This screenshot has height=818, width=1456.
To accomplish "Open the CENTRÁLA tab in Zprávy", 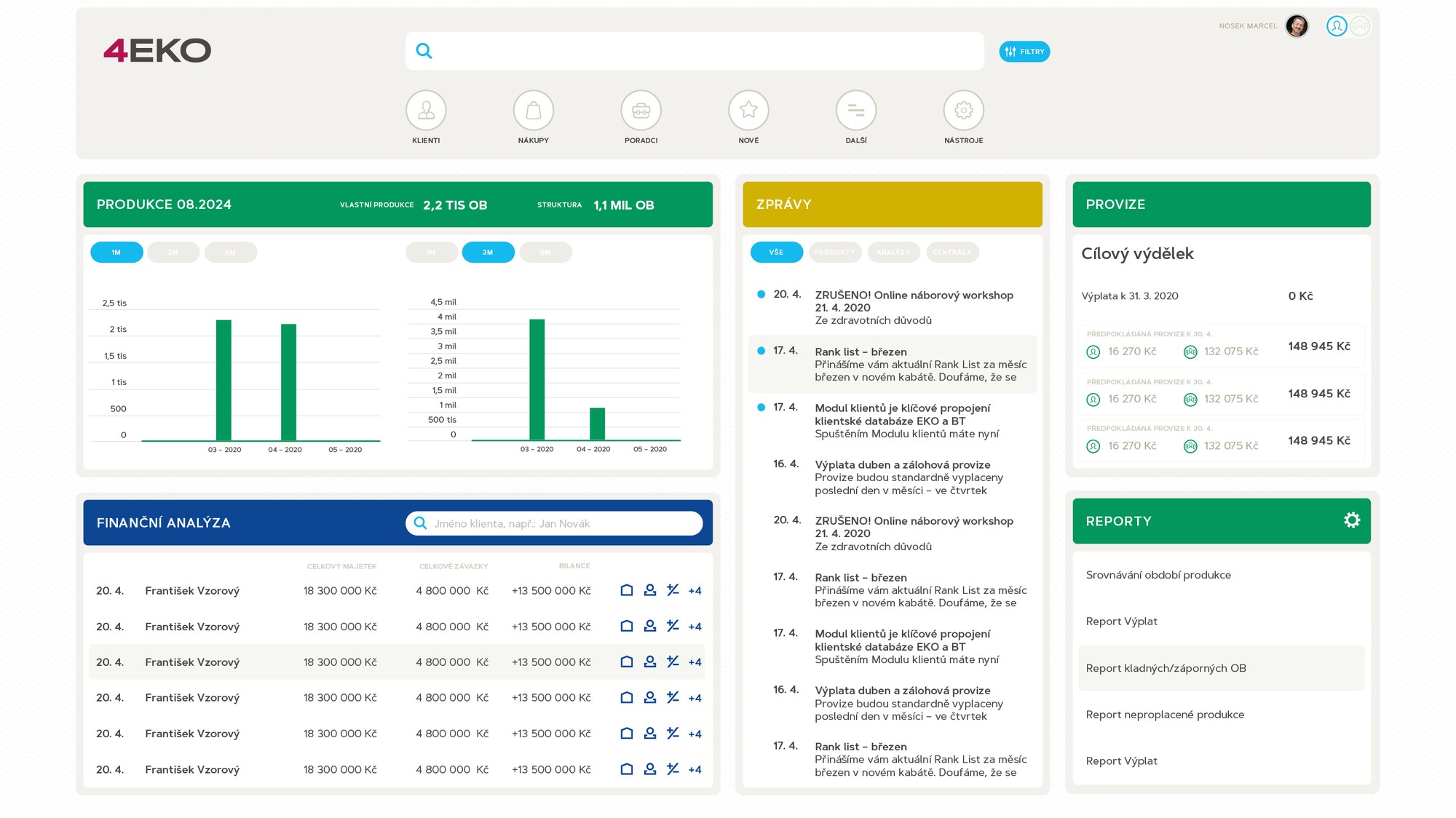I will (x=954, y=252).
